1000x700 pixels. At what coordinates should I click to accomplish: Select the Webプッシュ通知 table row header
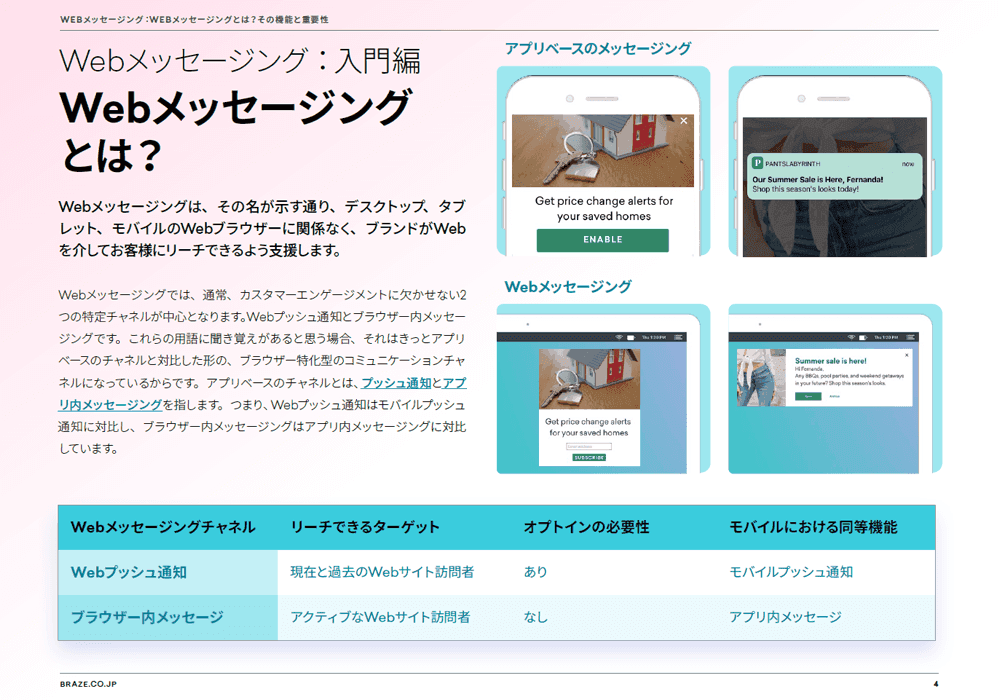pyautogui.click(x=128, y=572)
